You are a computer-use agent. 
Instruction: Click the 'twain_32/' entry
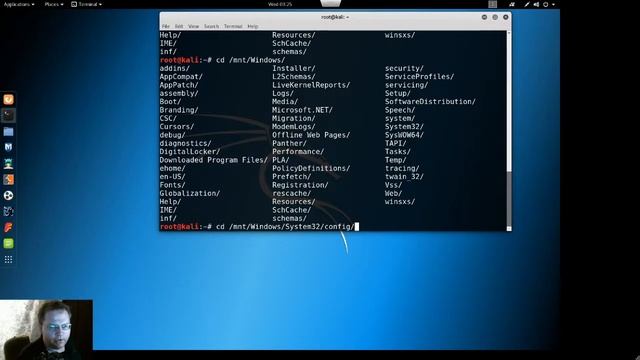coord(404,176)
